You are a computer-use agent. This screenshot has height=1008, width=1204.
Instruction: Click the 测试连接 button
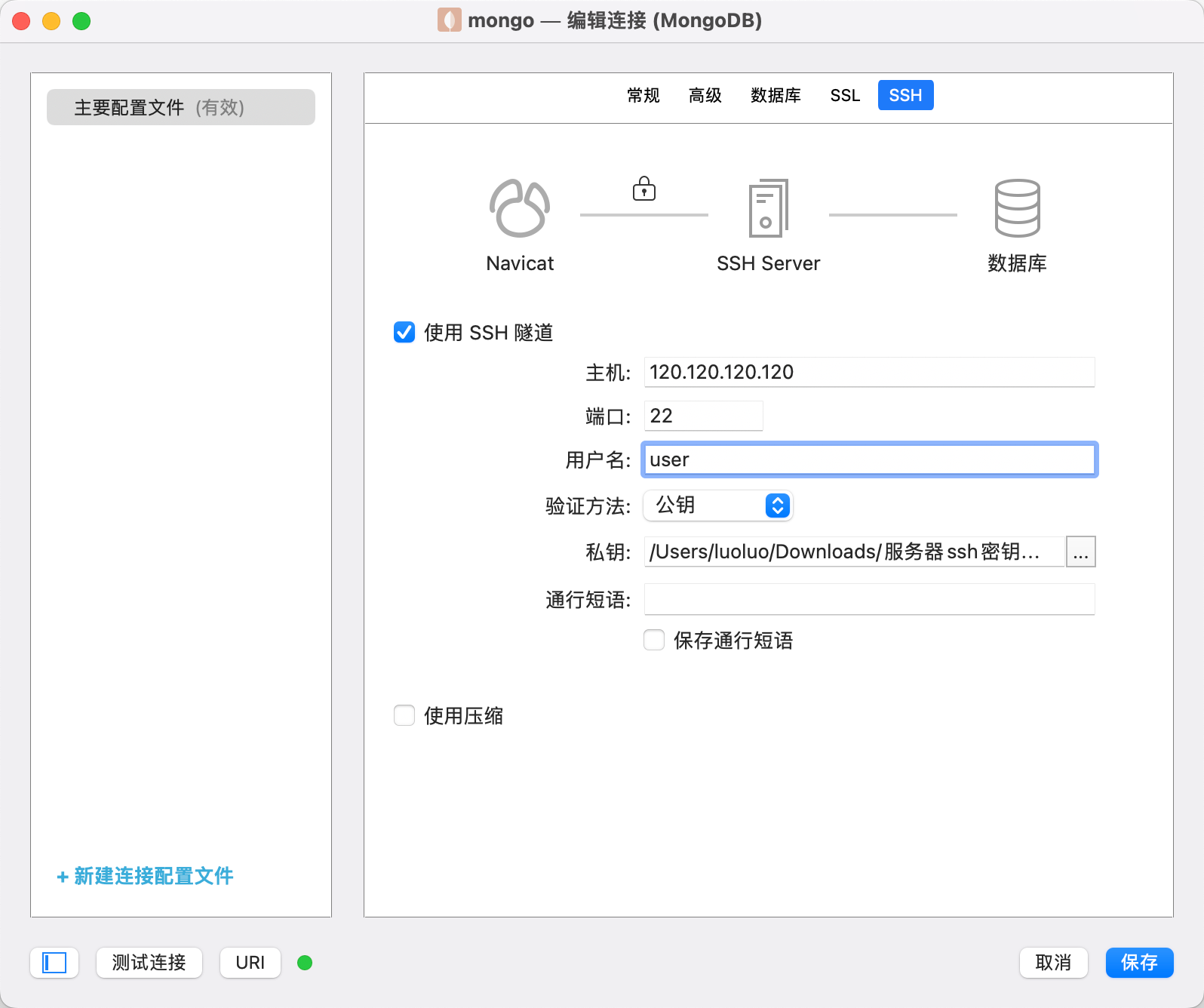pyautogui.click(x=149, y=963)
